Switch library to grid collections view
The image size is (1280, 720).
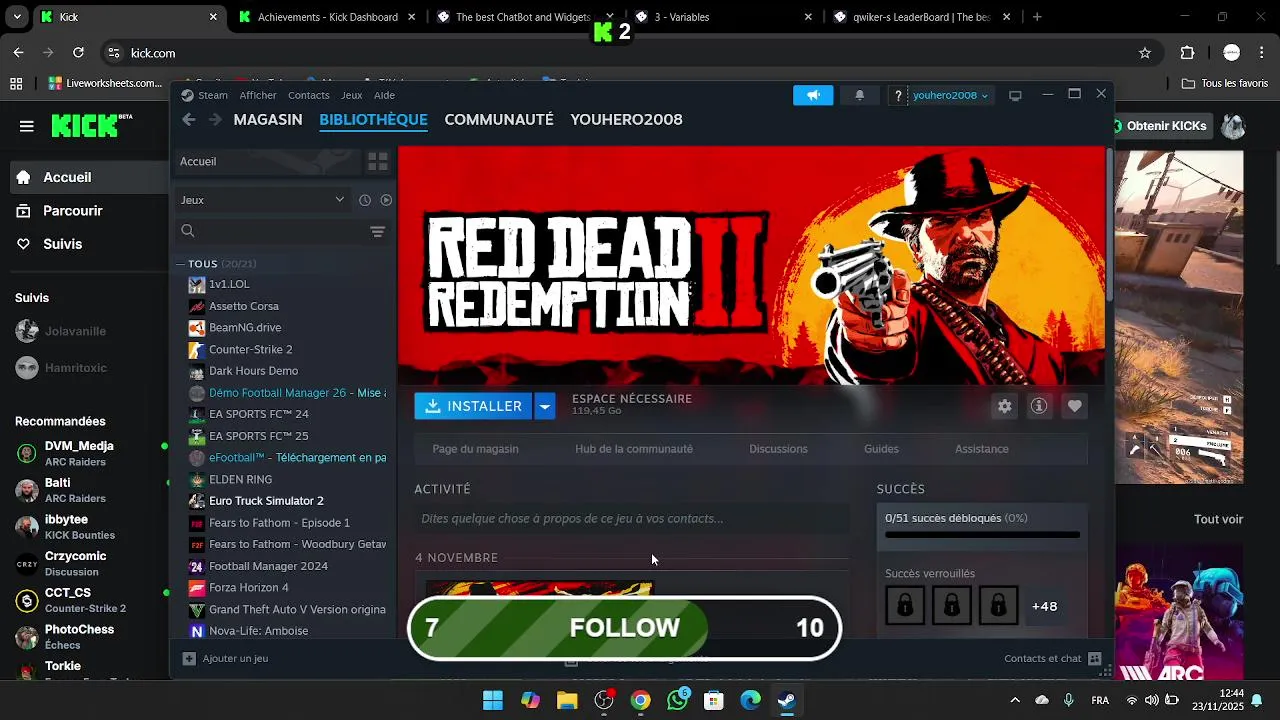[378, 161]
